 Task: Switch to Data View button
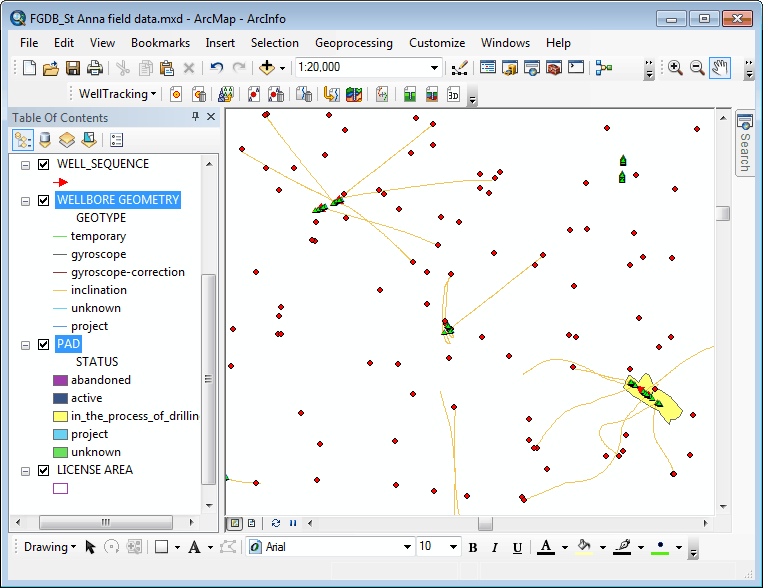tap(235, 523)
